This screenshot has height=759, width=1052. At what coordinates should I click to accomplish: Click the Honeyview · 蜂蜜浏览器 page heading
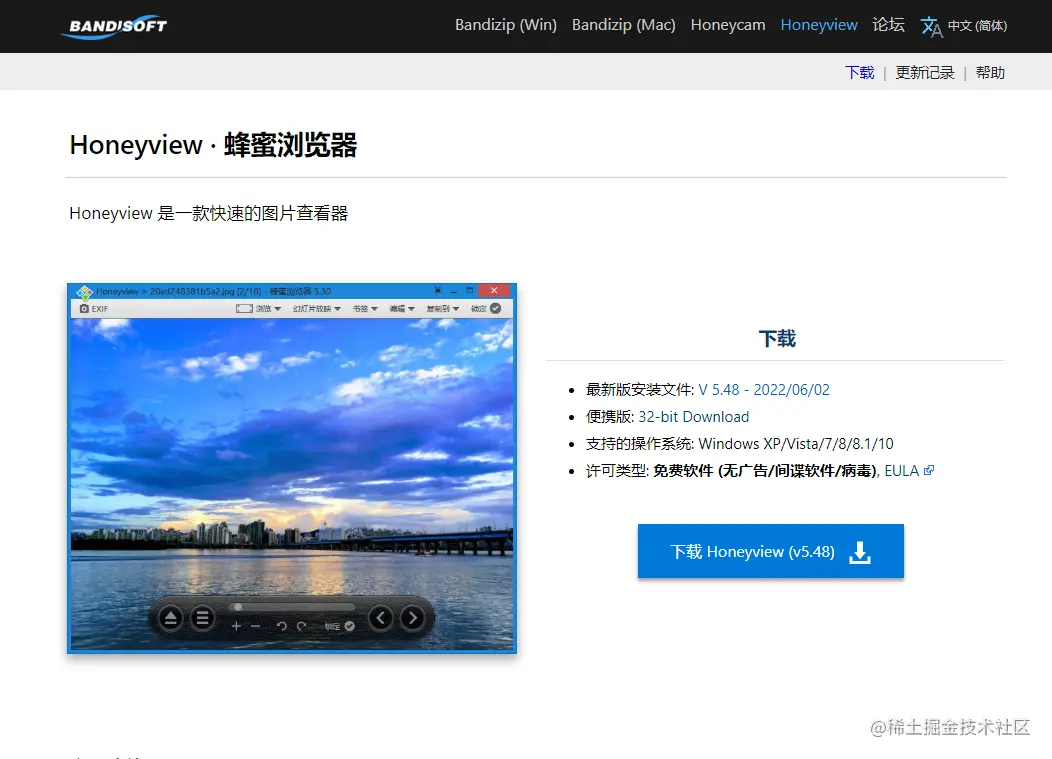click(213, 145)
